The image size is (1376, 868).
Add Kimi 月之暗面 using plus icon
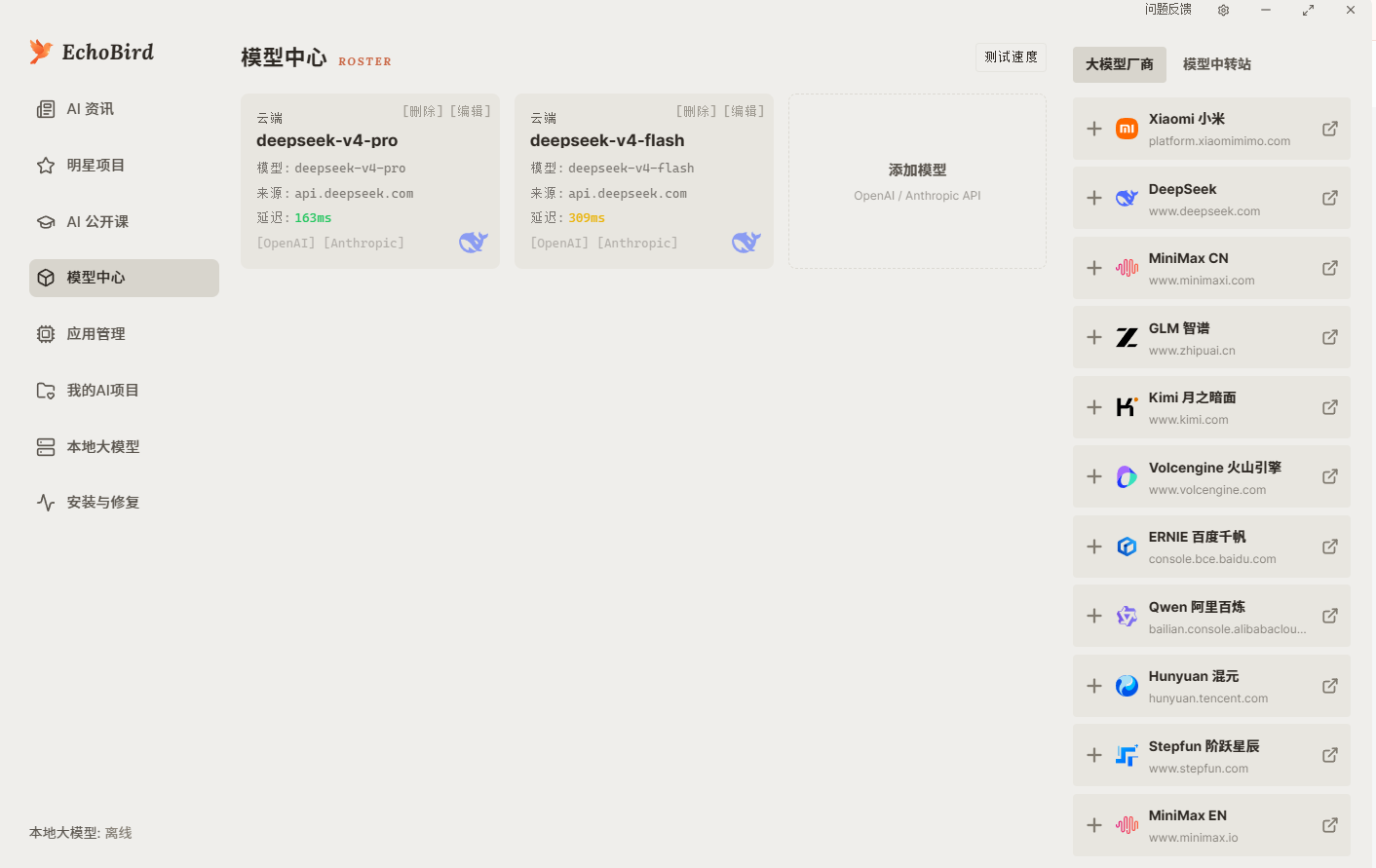[x=1094, y=407]
